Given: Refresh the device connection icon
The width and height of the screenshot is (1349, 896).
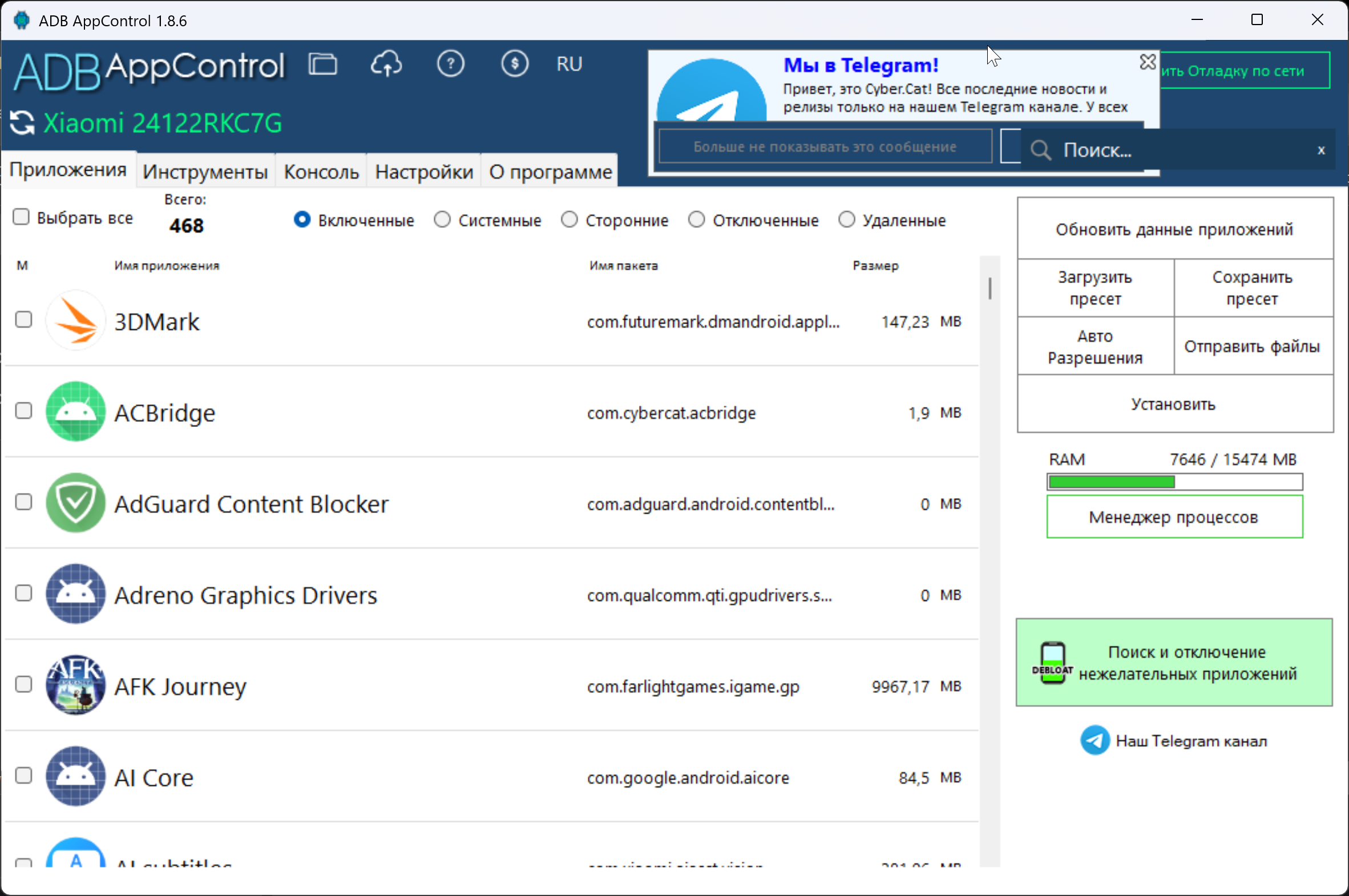Looking at the screenshot, I should (22, 122).
